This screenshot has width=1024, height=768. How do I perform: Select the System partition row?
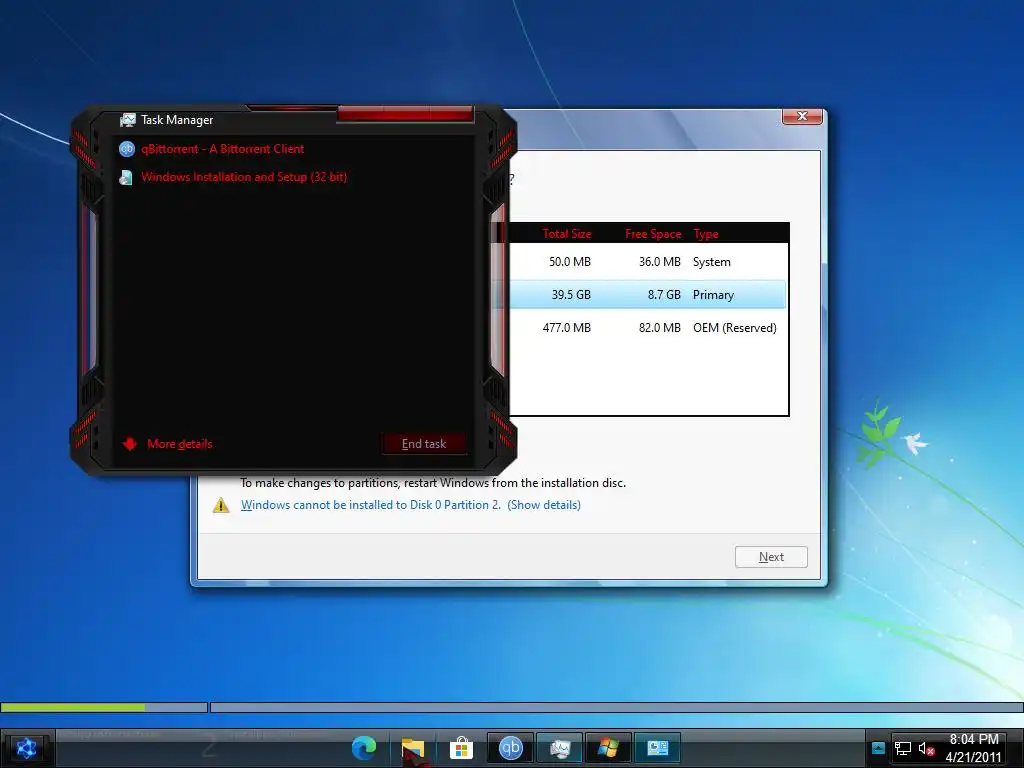click(x=647, y=262)
